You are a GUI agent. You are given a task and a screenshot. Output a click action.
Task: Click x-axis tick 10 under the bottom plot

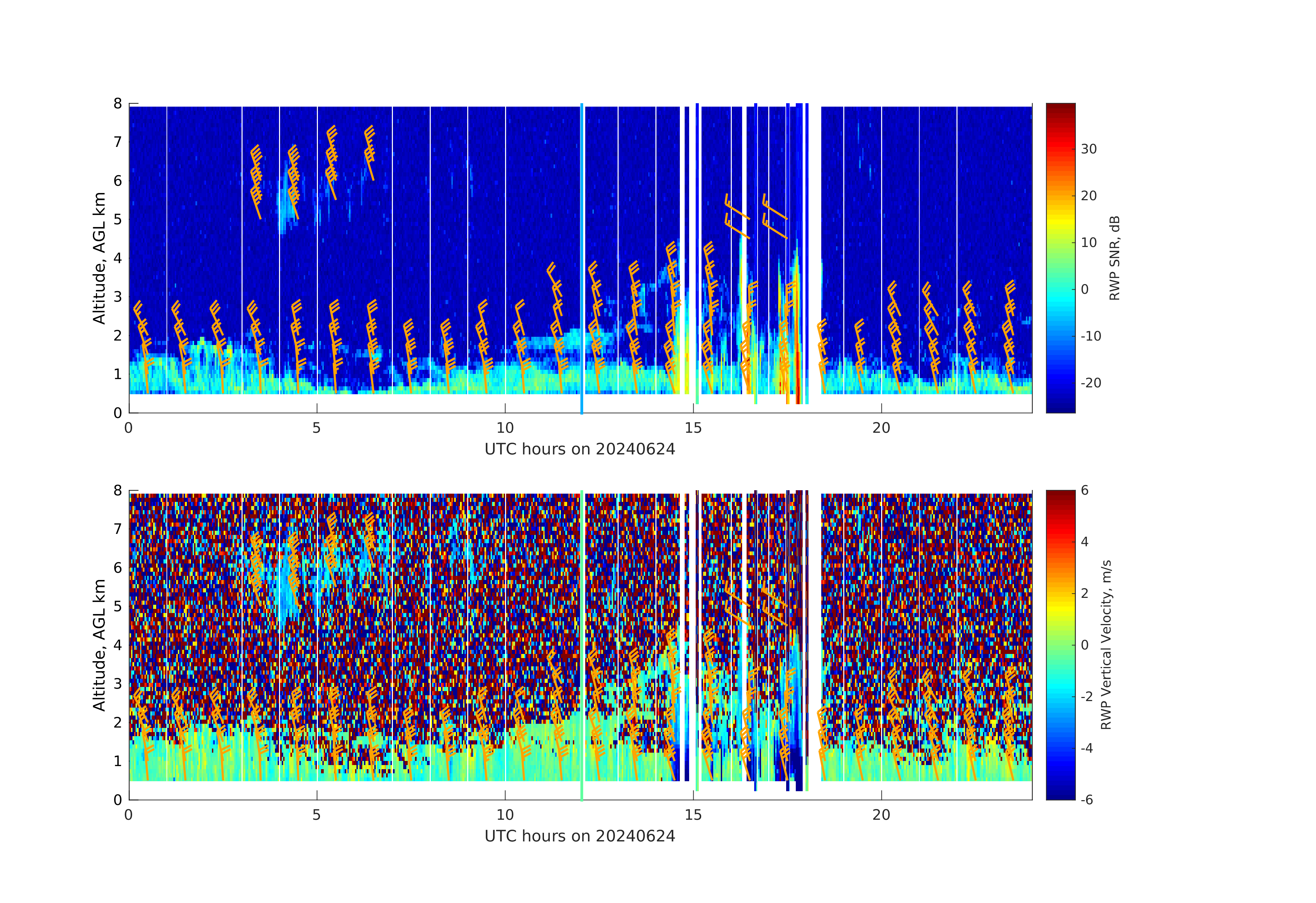[505, 815]
